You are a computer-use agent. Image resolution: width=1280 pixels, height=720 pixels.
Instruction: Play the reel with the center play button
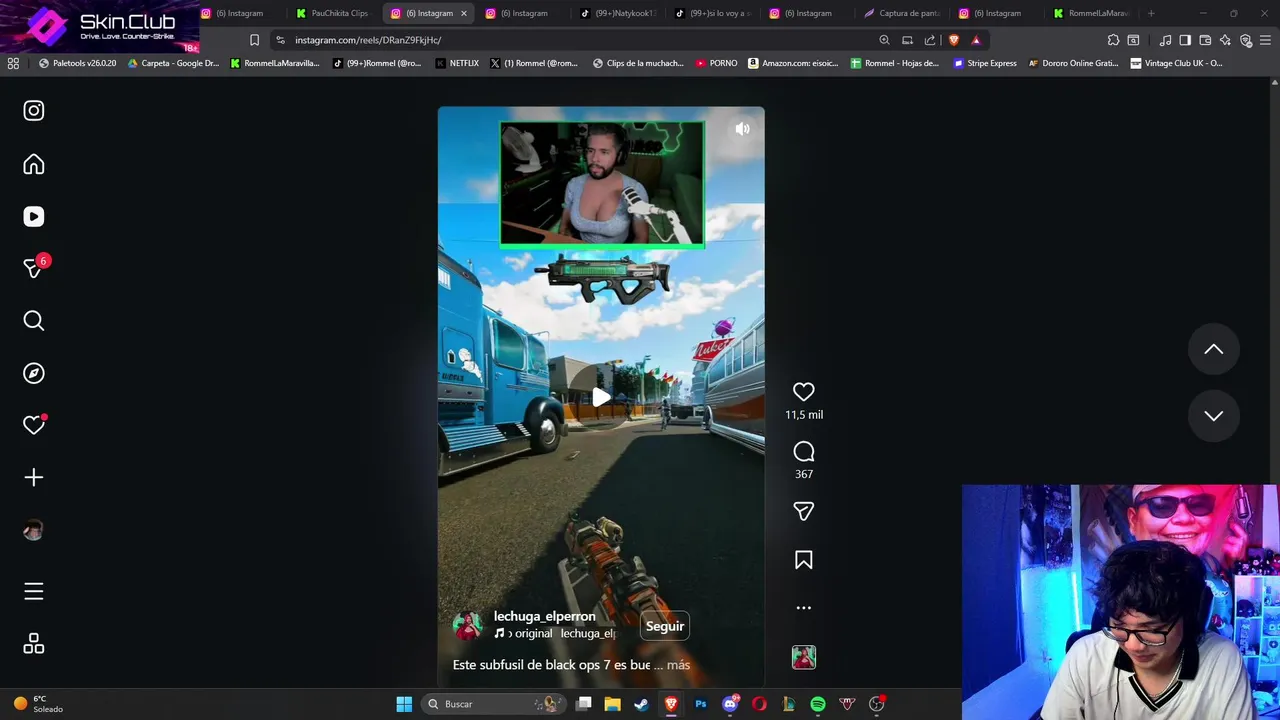pyautogui.click(x=601, y=398)
